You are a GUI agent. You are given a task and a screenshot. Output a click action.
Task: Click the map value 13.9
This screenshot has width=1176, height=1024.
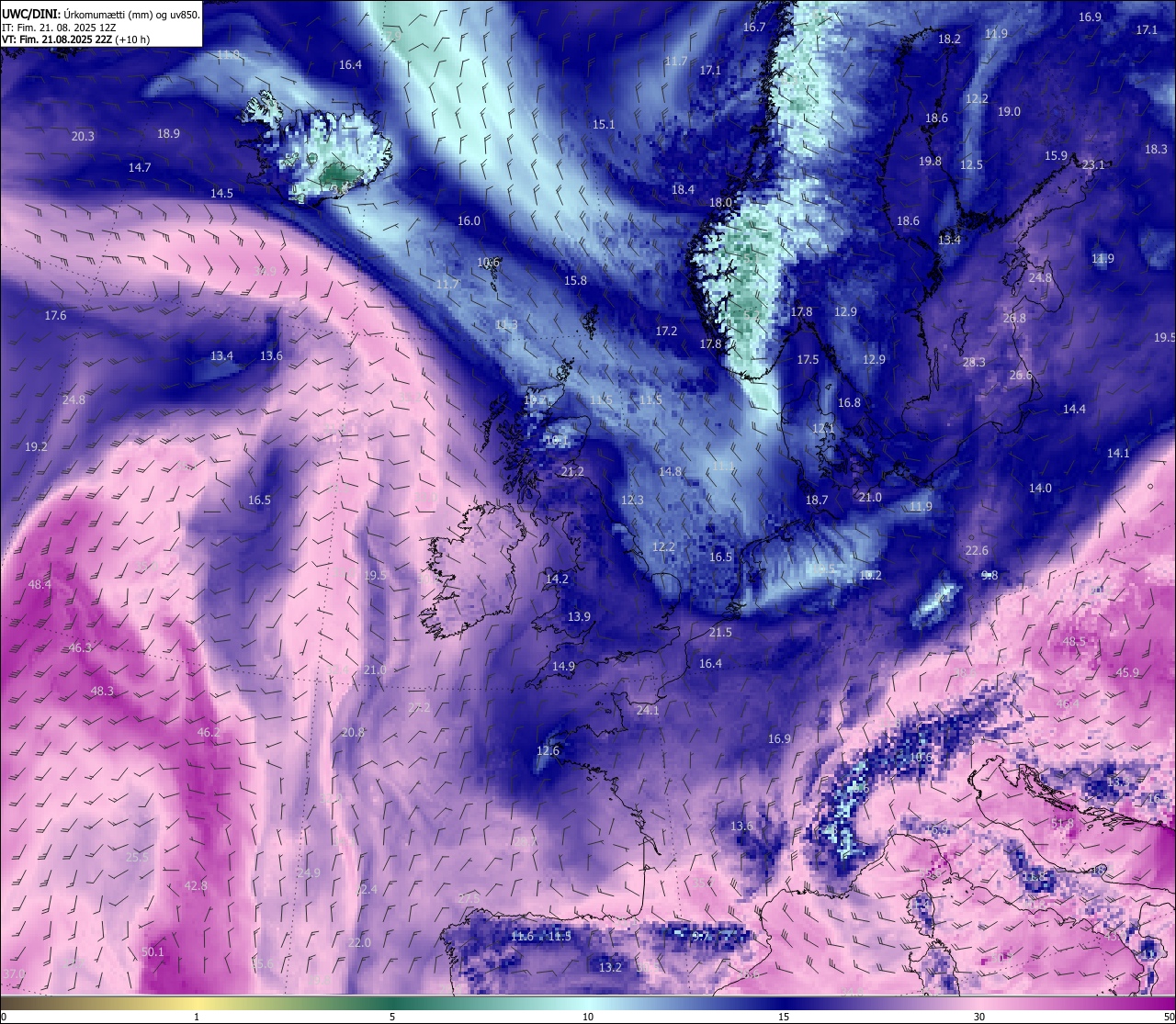[579, 616]
